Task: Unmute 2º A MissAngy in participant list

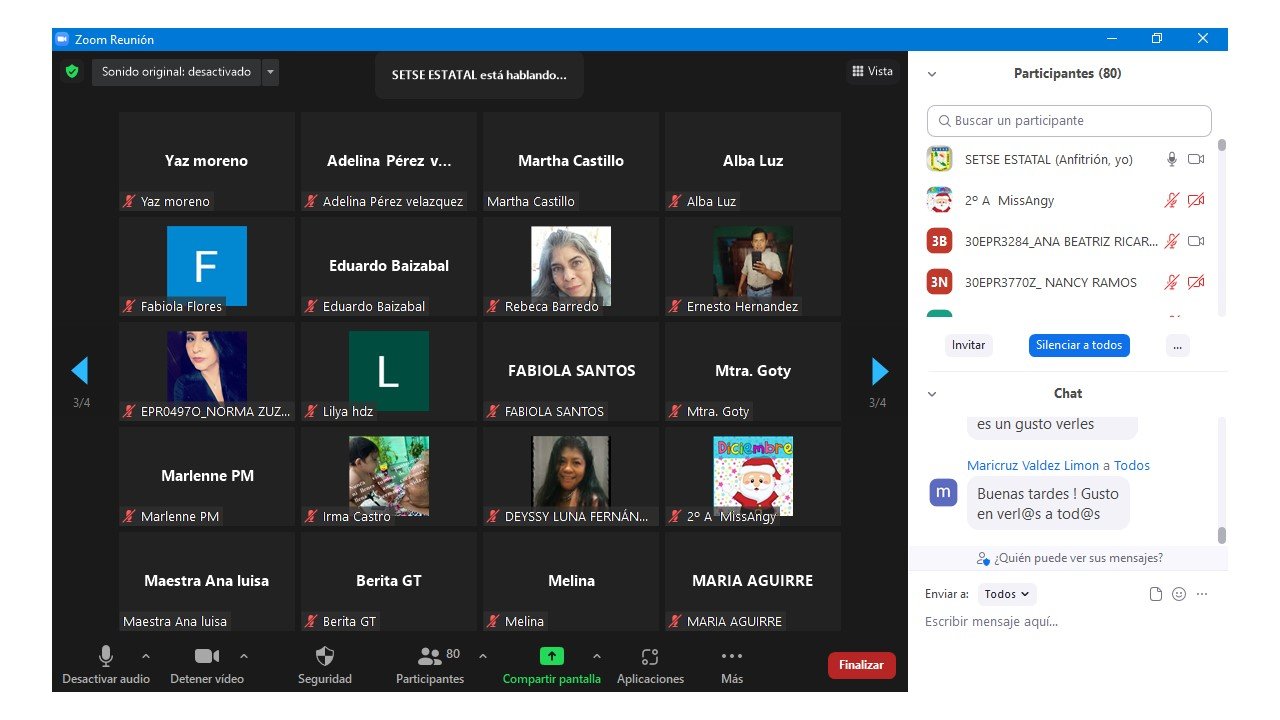Action: coord(1171,201)
